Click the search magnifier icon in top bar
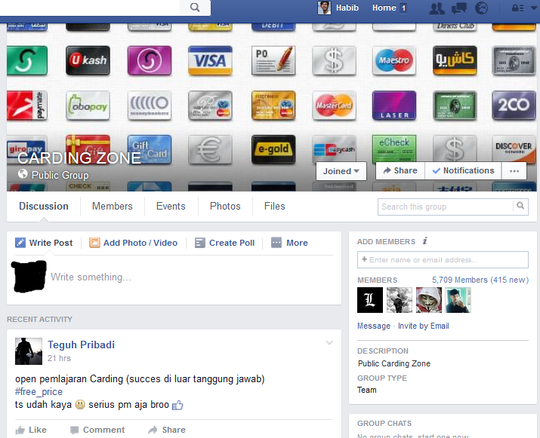The height and width of the screenshot is (438, 540). (195, 7)
